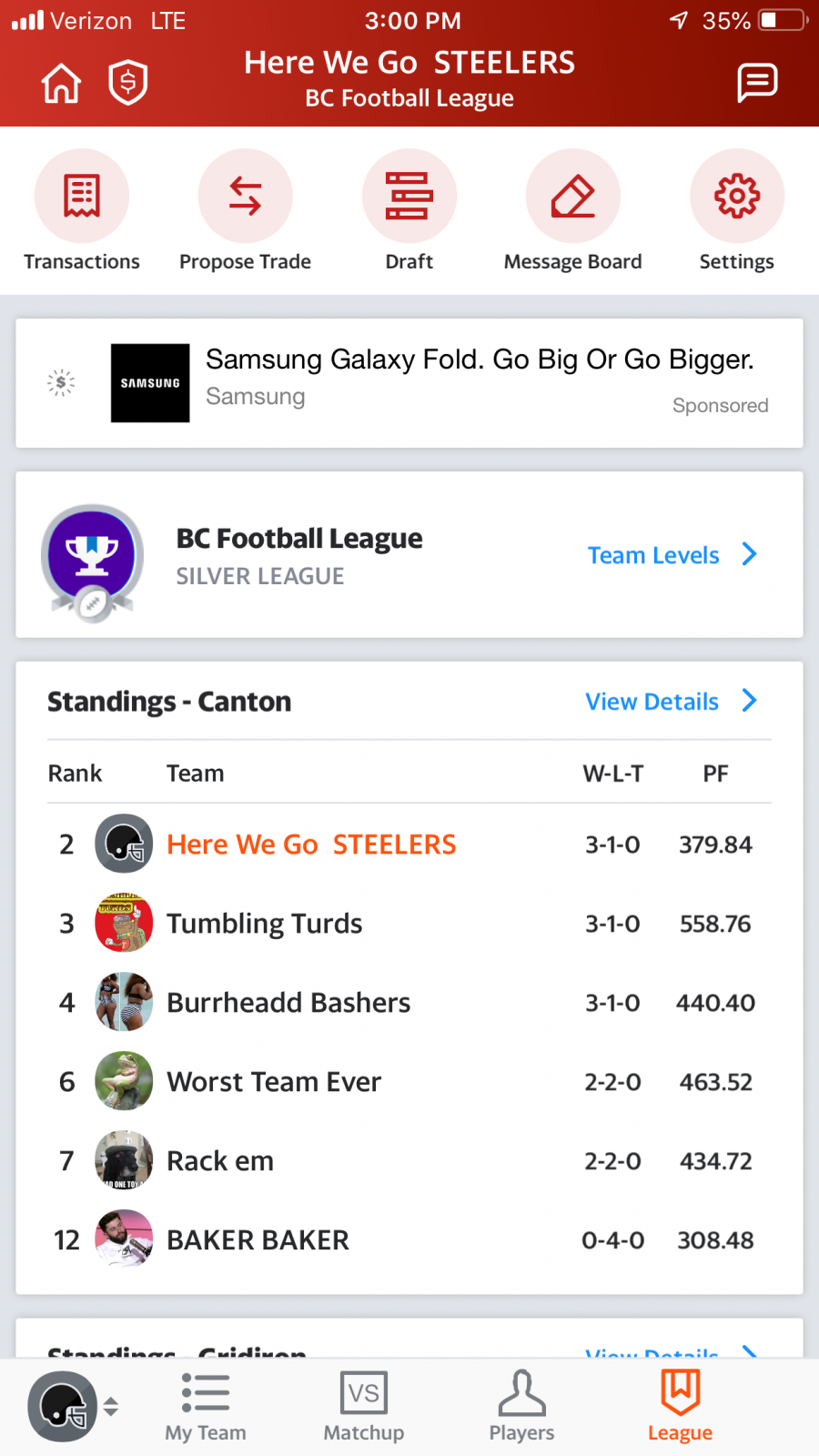Switch to the Players tab

521,1407
